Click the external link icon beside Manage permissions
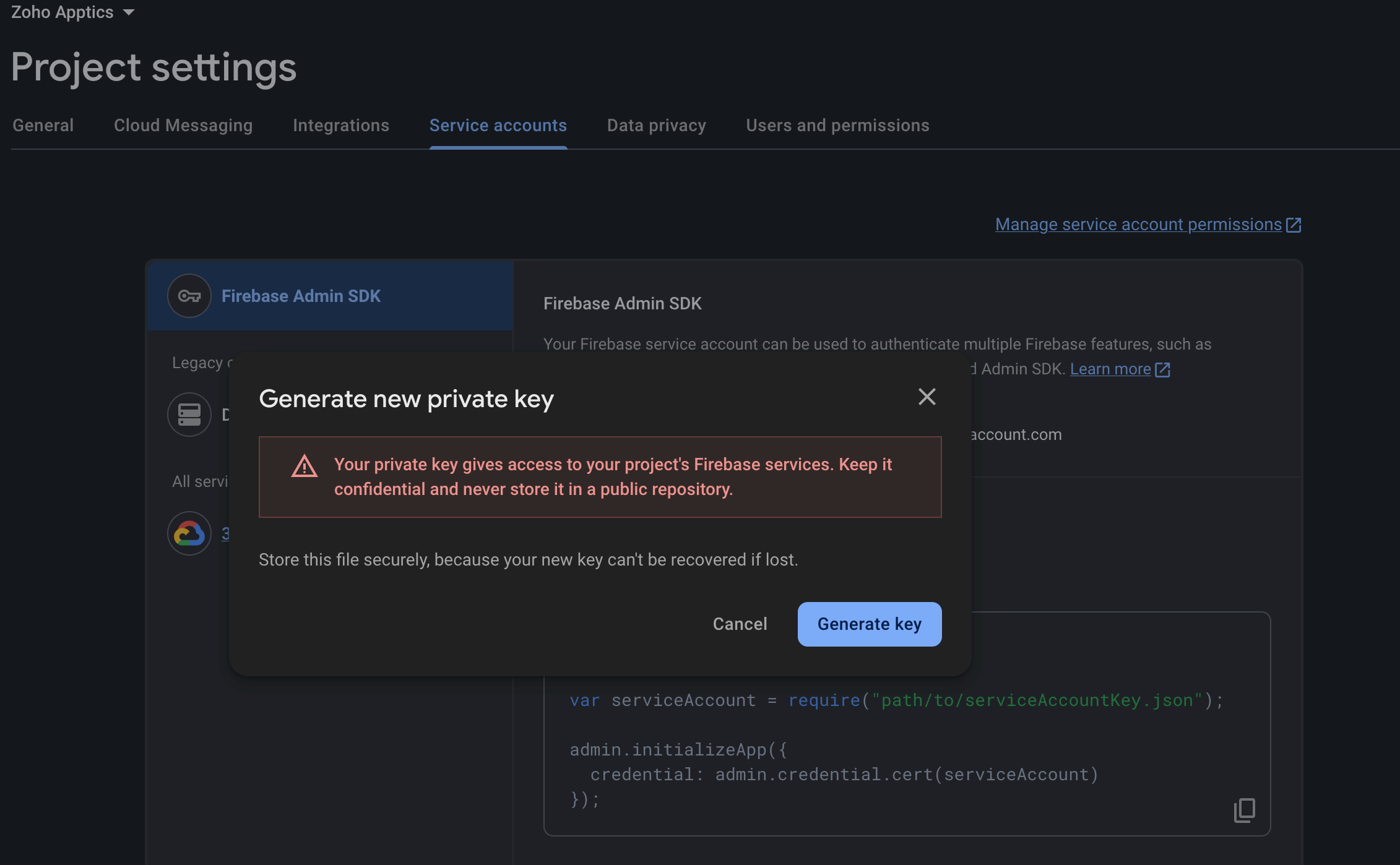The height and width of the screenshot is (865, 1400). pos(1294,225)
